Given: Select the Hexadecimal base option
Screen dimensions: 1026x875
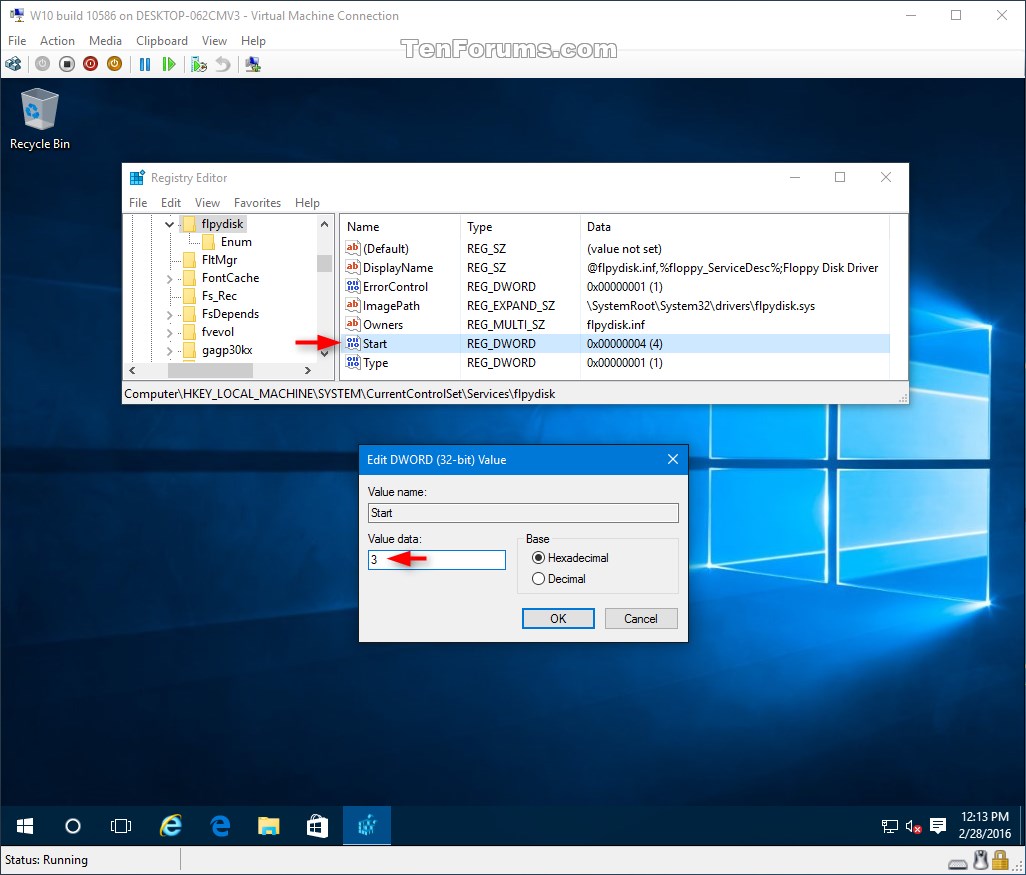Looking at the screenshot, I should click(x=538, y=558).
